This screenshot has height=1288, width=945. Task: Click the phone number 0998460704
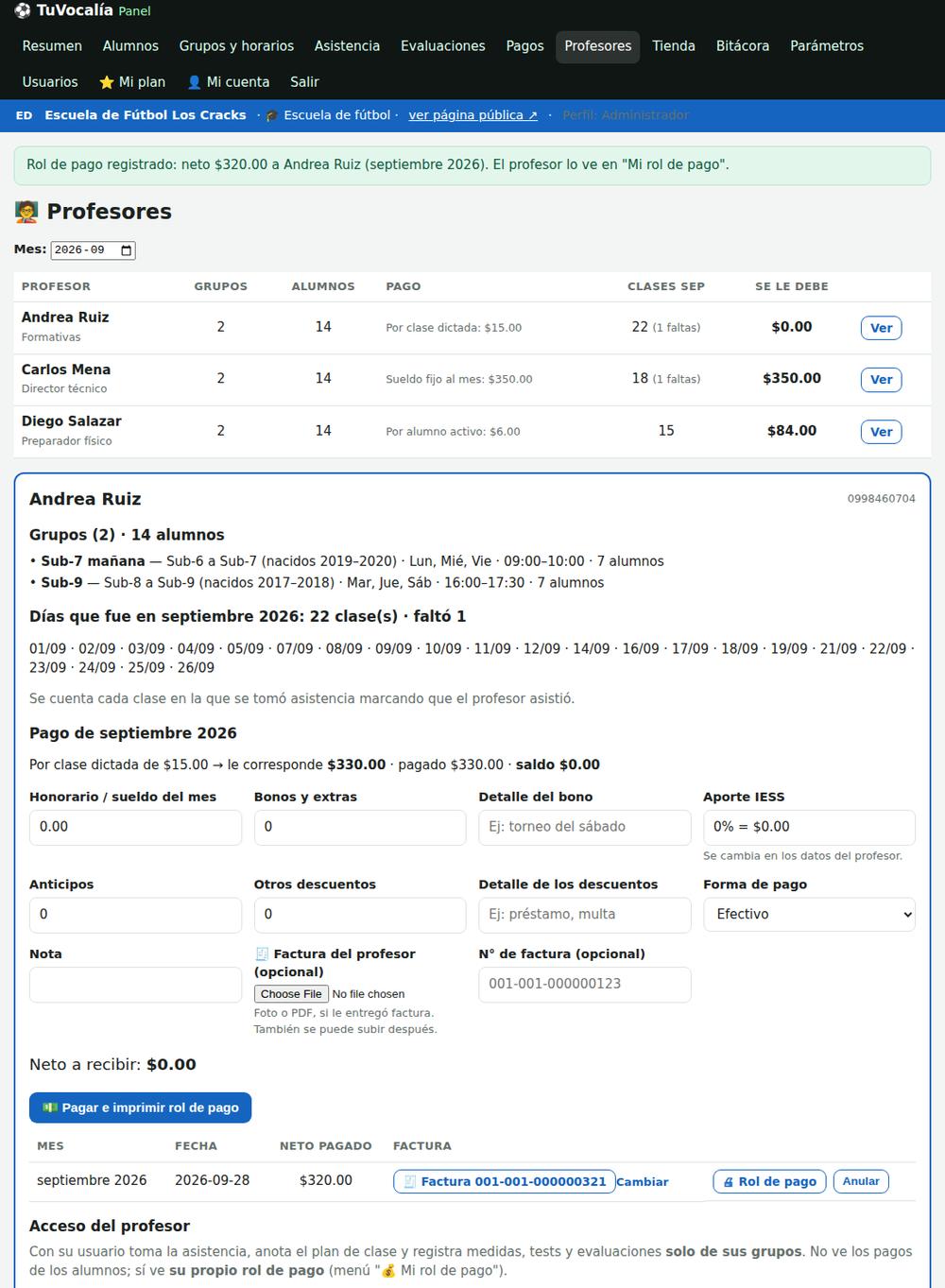point(881,499)
